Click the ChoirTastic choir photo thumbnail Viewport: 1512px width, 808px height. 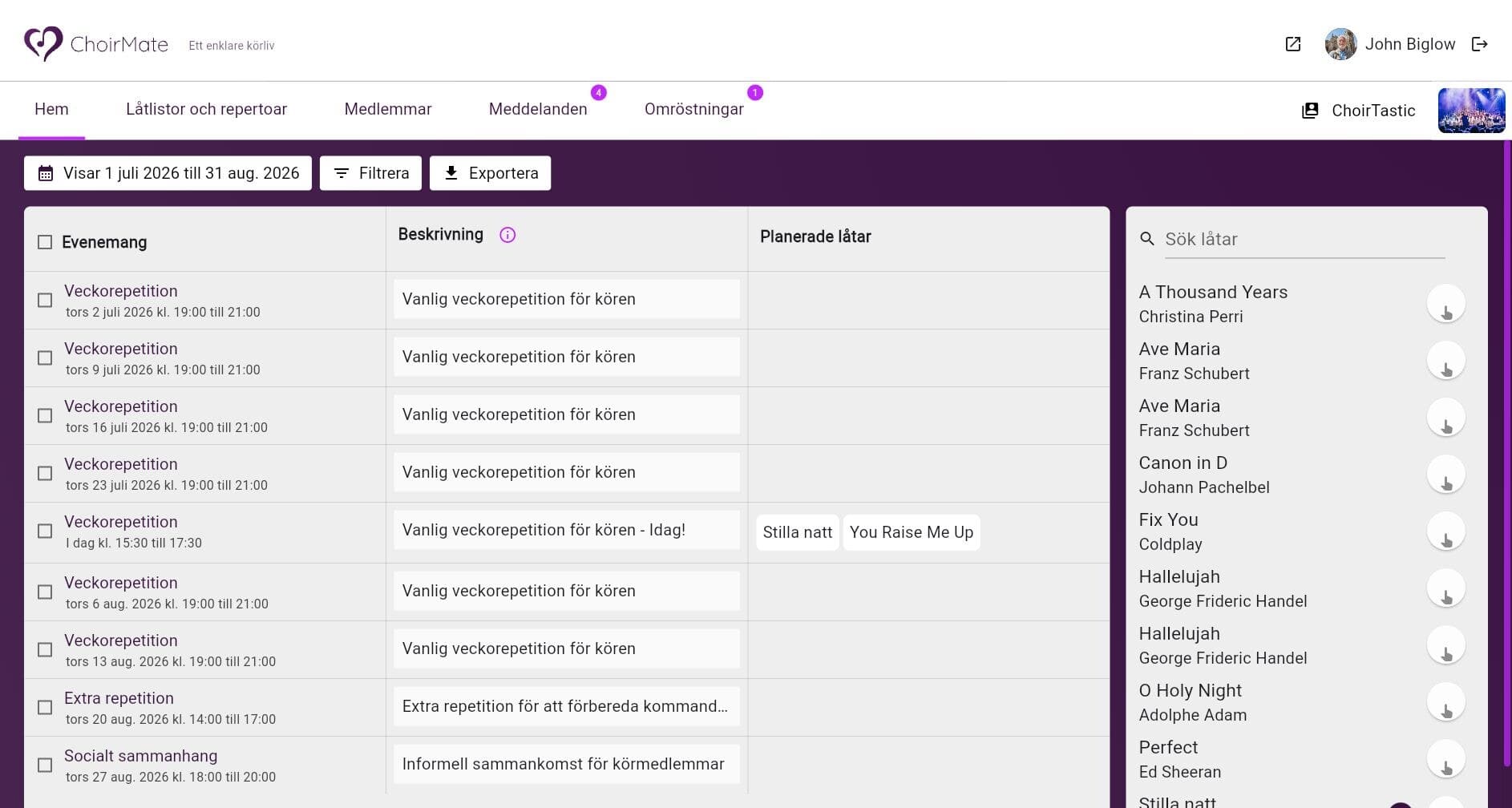1471,111
